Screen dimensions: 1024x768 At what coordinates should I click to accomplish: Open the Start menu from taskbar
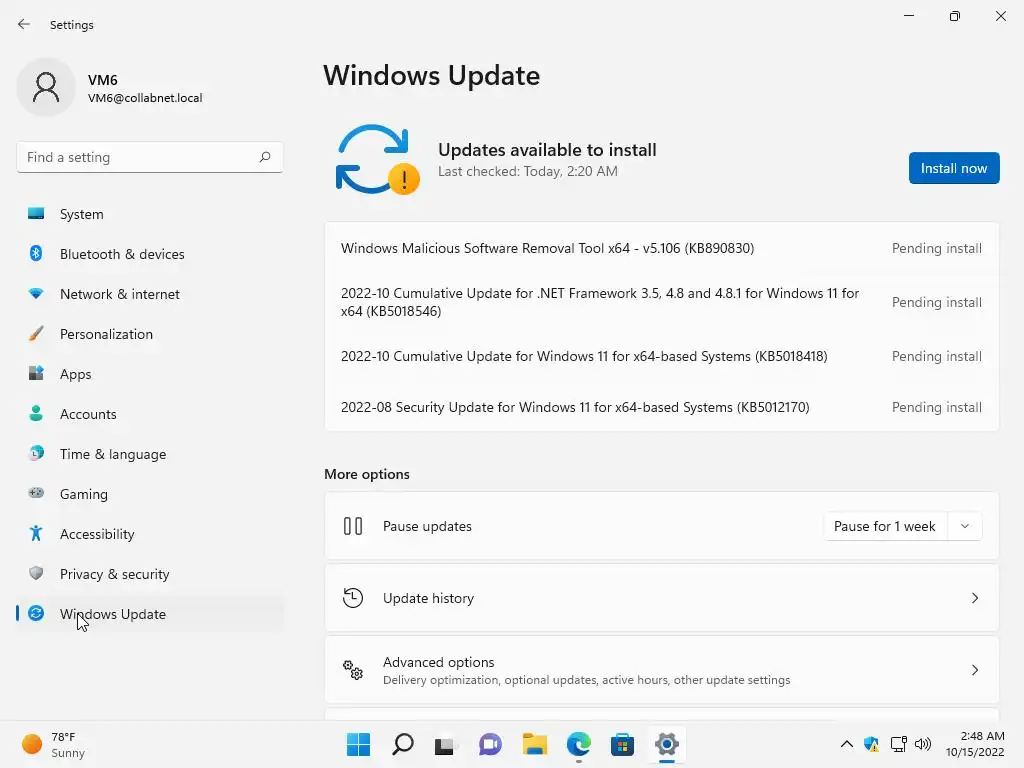(358, 744)
